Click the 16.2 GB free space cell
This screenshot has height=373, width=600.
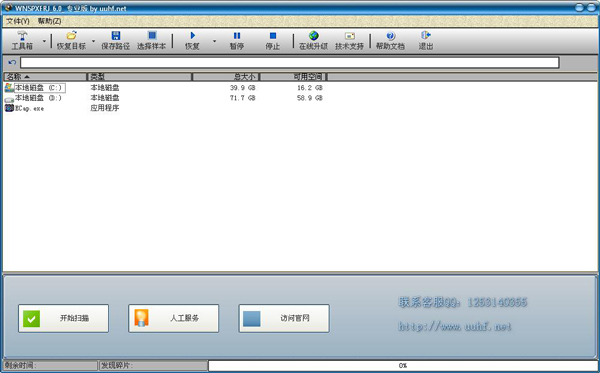click(310, 88)
